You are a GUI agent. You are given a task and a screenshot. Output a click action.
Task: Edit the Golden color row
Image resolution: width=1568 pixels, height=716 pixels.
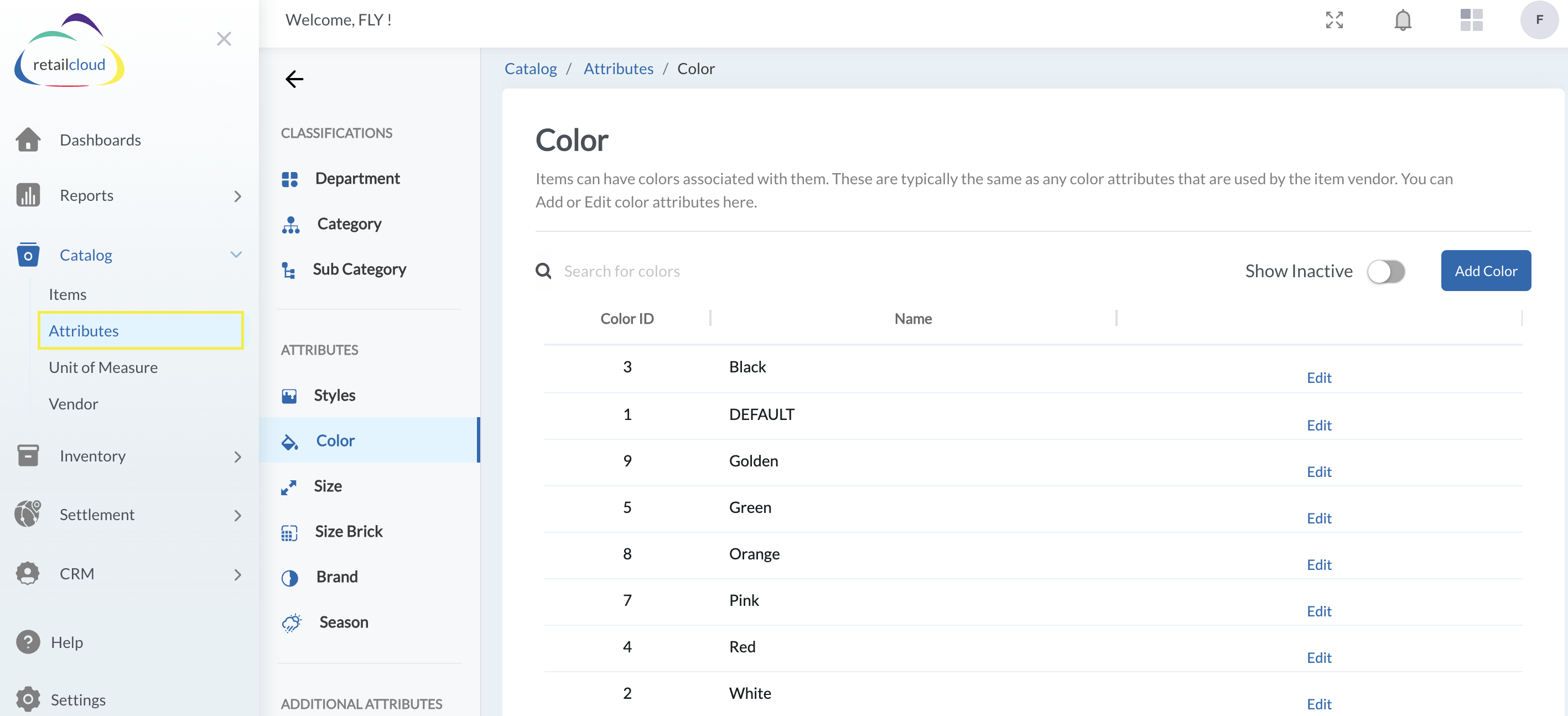click(x=1318, y=472)
